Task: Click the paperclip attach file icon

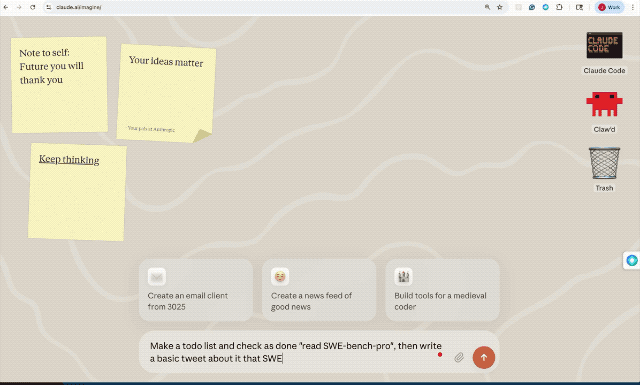Action: pyautogui.click(x=459, y=358)
